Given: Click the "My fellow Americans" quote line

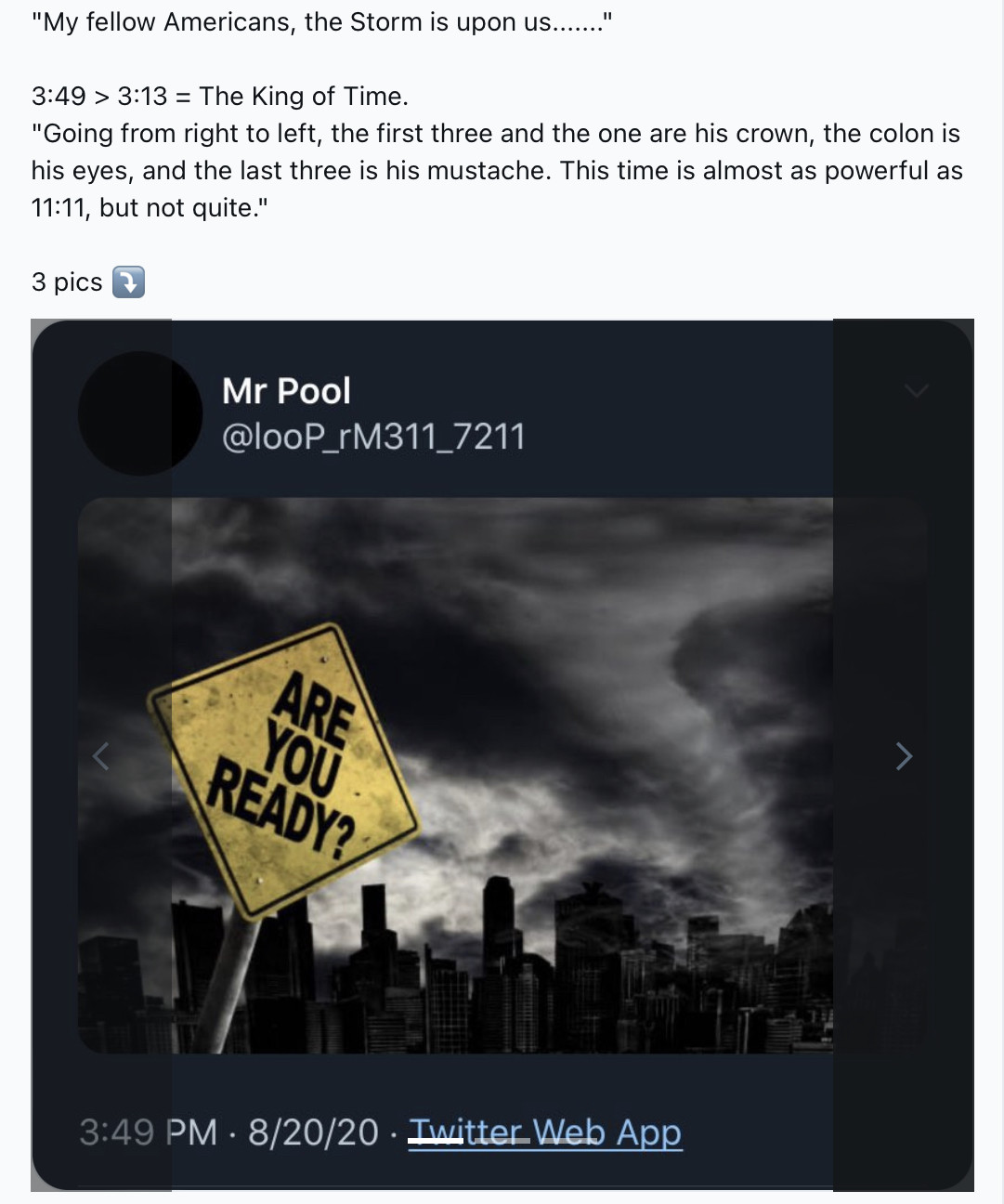Looking at the screenshot, I should point(321,22).
